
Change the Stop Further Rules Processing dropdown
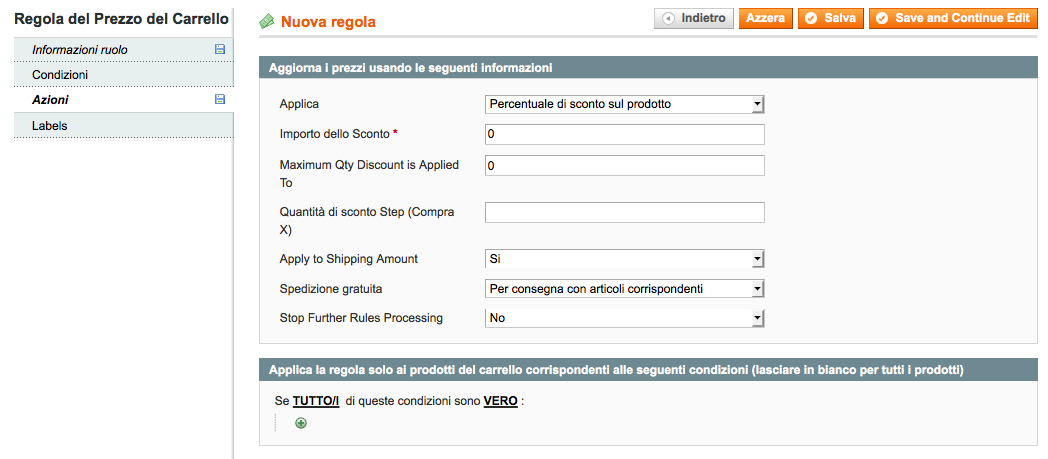click(x=624, y=318)
